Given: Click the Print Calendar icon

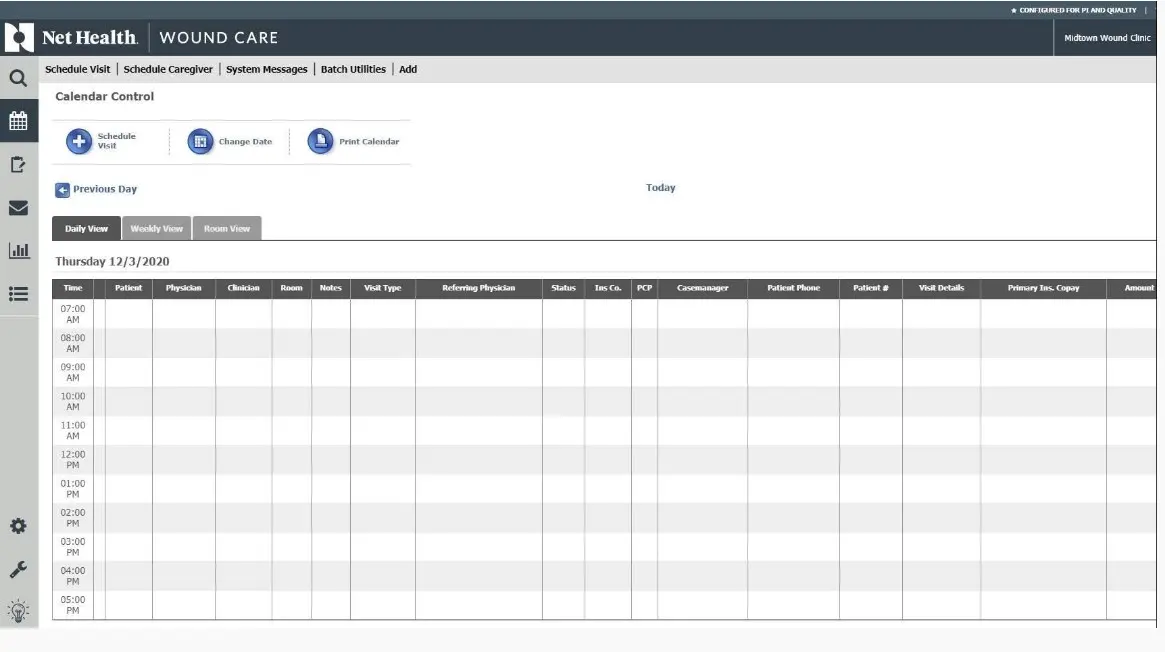Looking at the screenshot, I should tap(319, 140).
